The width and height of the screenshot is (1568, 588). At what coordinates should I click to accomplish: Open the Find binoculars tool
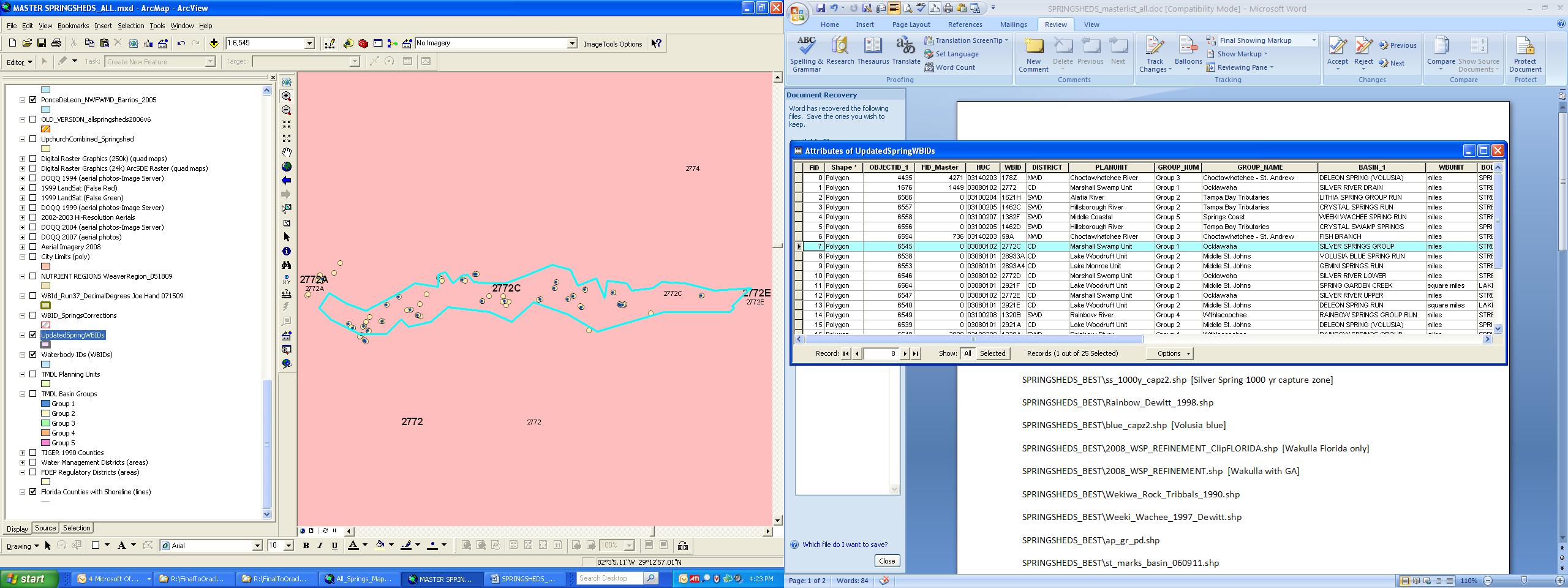tap(286, 265)
